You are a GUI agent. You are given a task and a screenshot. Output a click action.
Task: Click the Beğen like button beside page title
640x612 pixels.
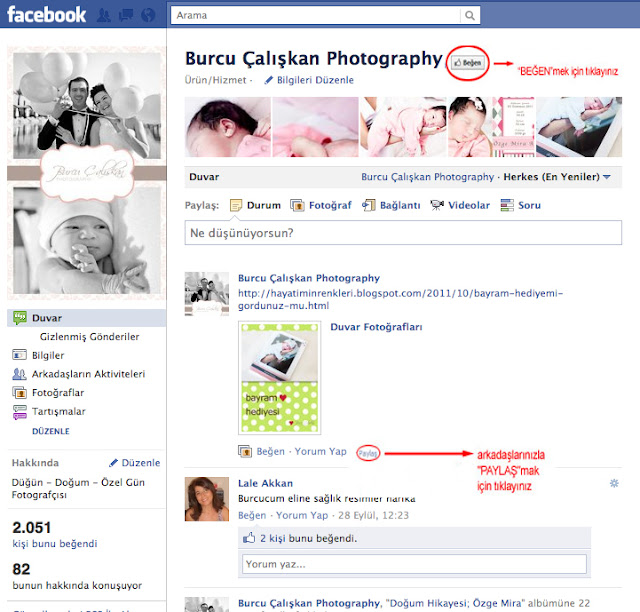(467, 63)
